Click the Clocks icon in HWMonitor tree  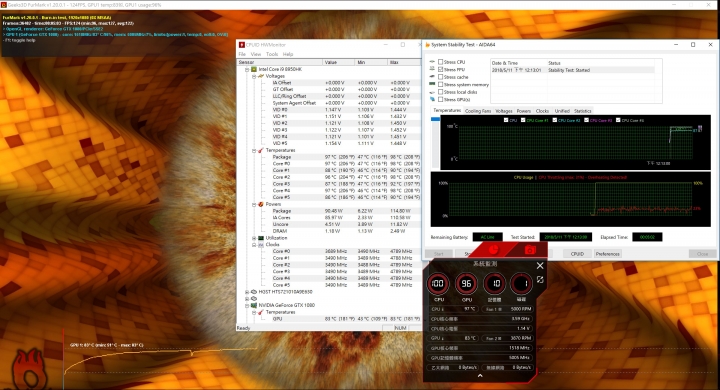[261, 245]
